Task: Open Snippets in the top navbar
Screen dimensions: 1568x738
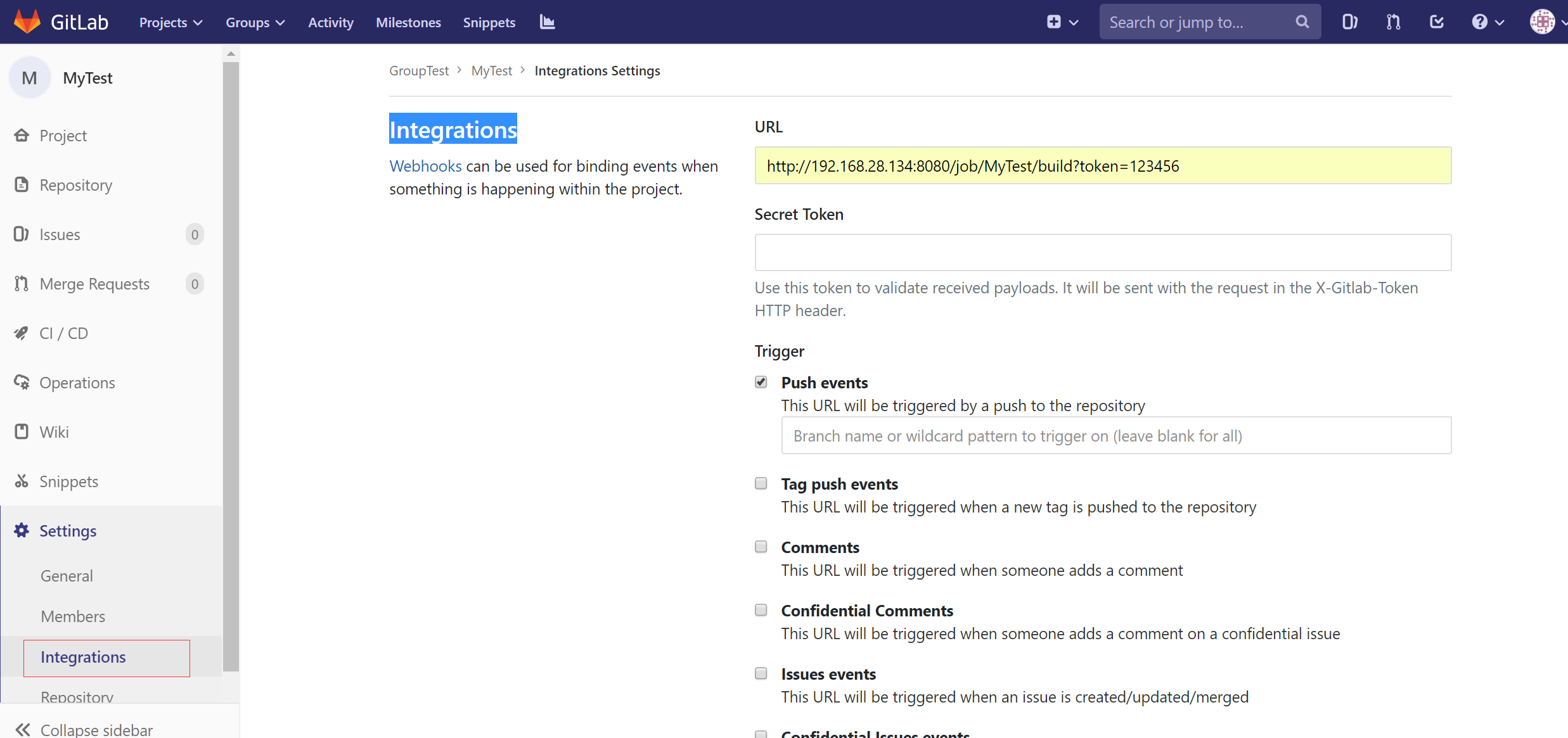Action: tap(489, 22)
